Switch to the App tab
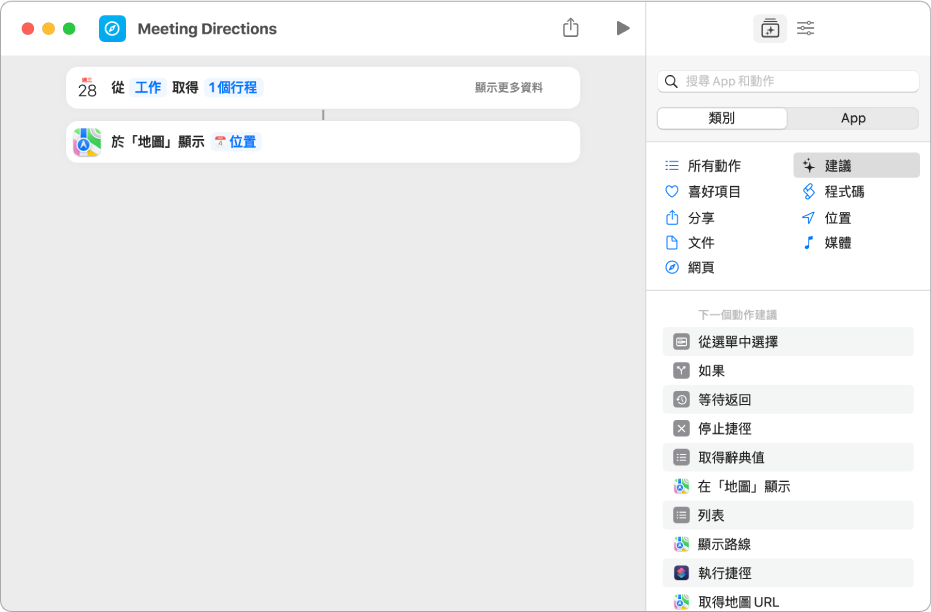Viewport: 931px width, 612px height. coord(853,118)
